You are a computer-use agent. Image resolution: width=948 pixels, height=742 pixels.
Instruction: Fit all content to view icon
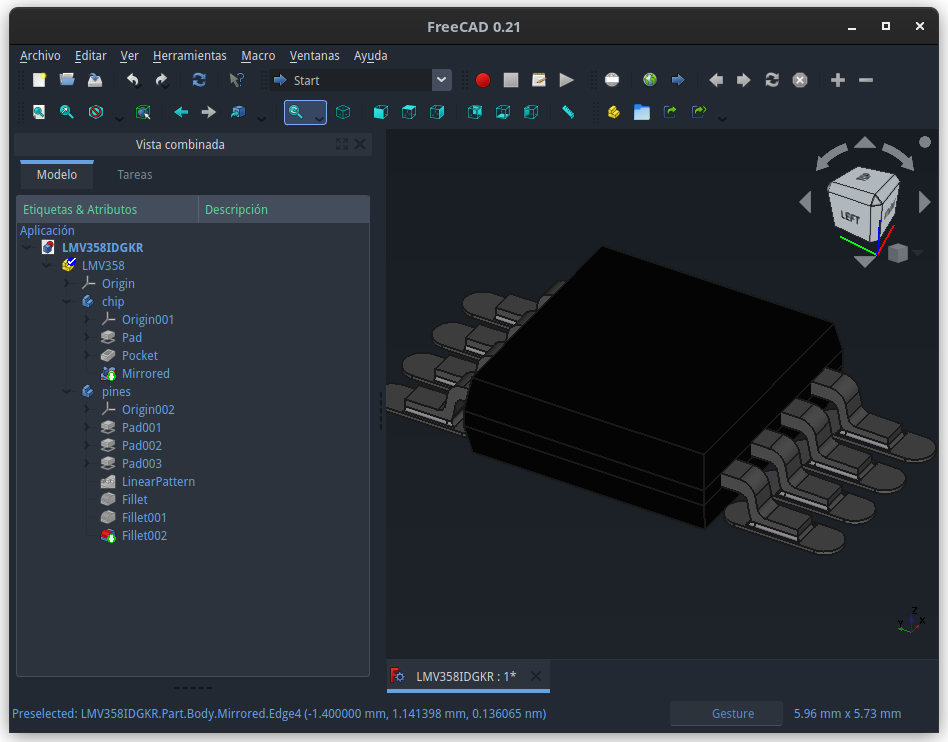point(39,112)
